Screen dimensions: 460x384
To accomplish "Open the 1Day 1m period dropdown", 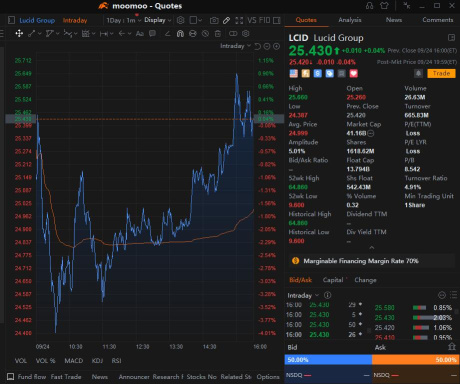I will [124, 20].
